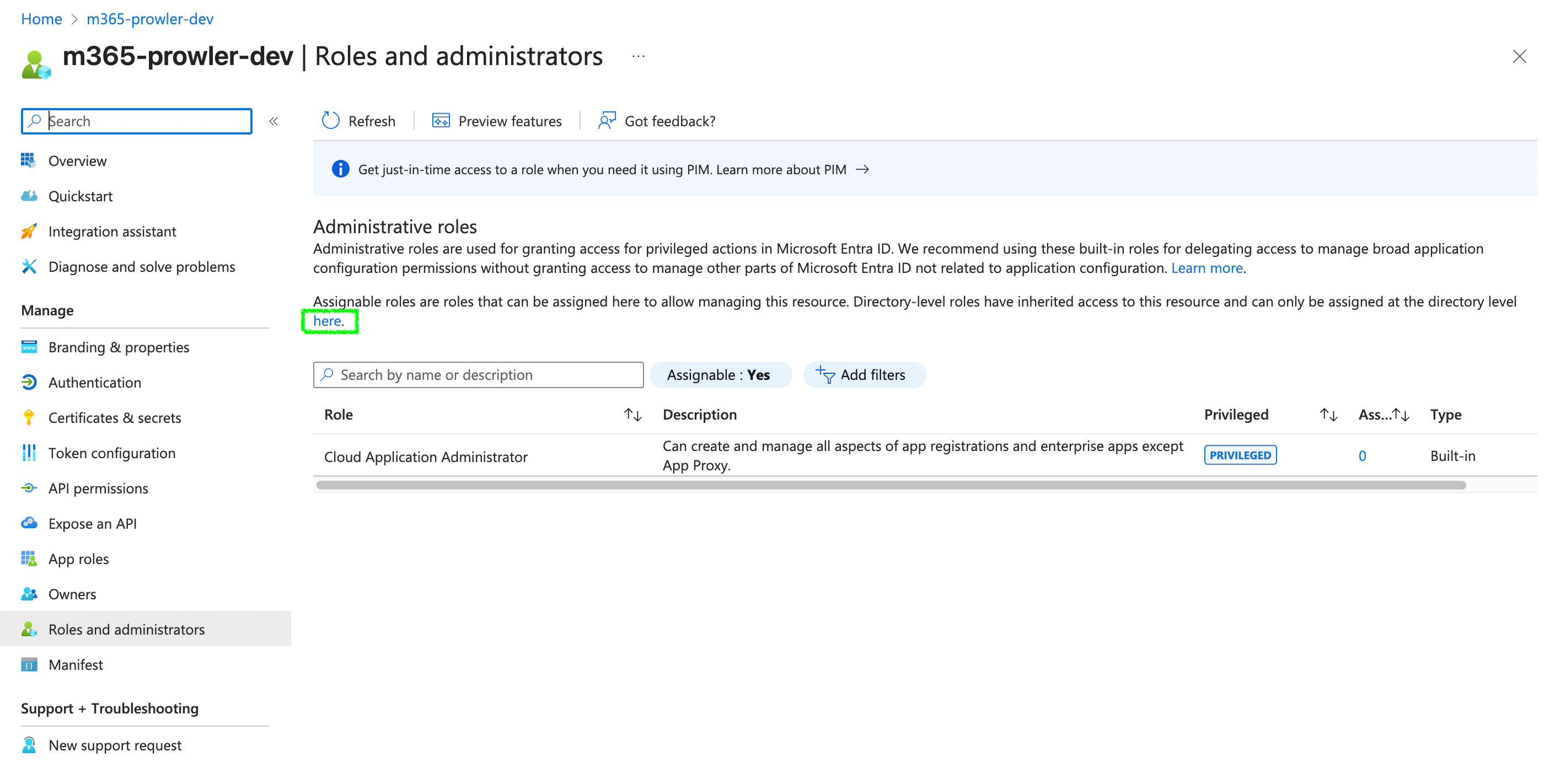Open the Manifest editor icon
Image resolution: width=1544 pixels, height=784 pixels.
click(x=29, y=664)
